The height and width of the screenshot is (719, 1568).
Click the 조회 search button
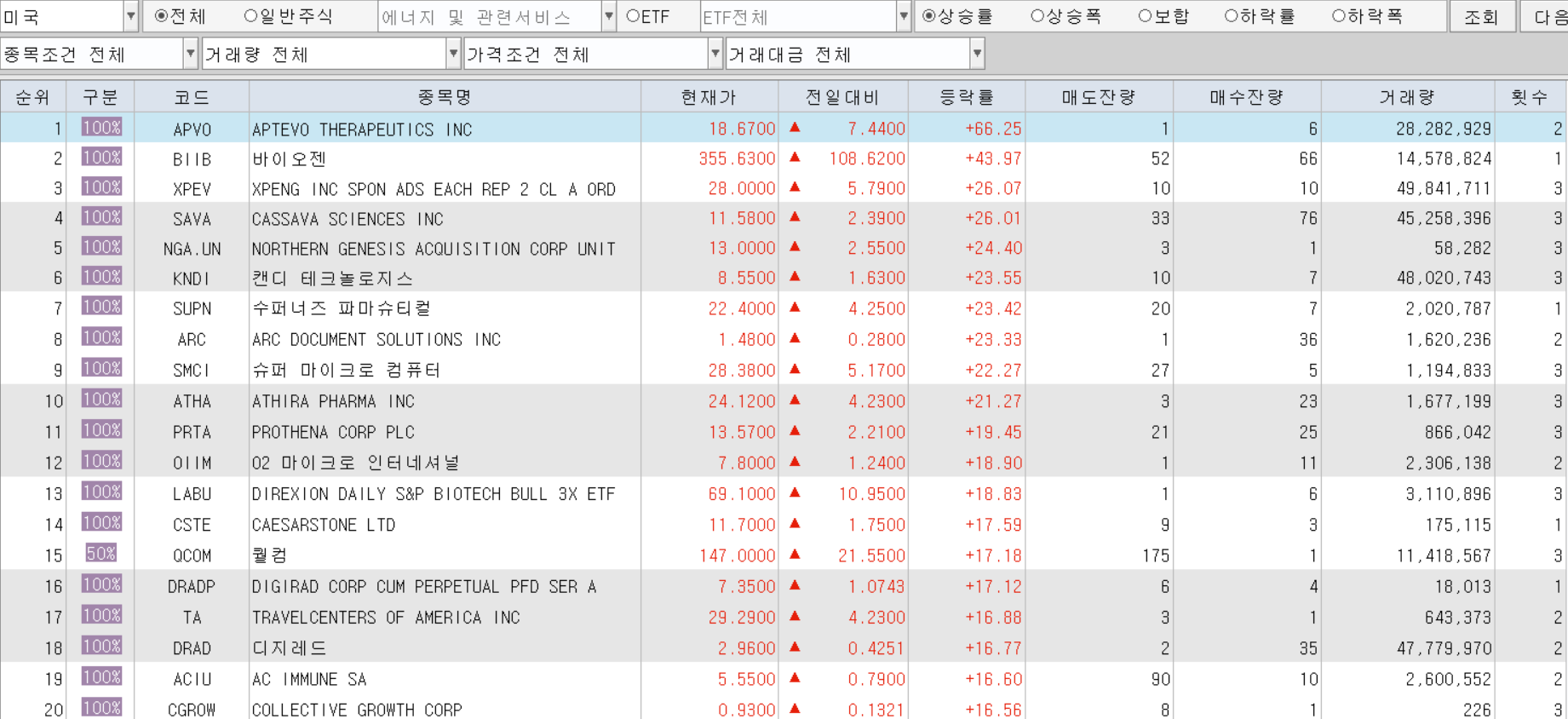tap(1481, 17)
